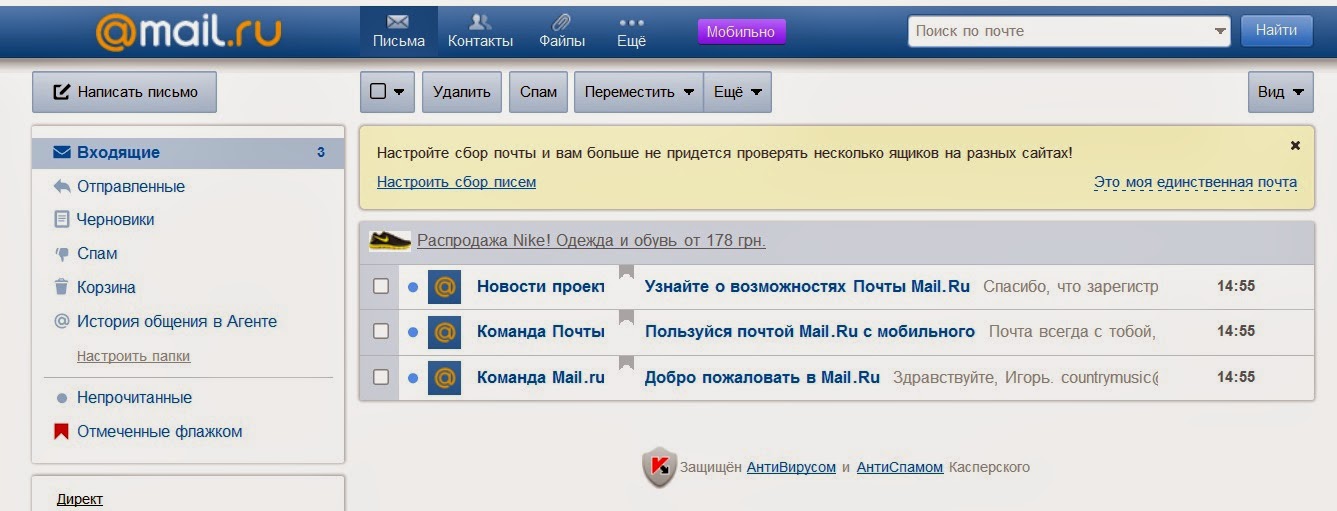Viewport: 1337px width, 511px height.
Task: Toggle the select-all checkbox in toolbar
Action: click(x=378, y=92)
